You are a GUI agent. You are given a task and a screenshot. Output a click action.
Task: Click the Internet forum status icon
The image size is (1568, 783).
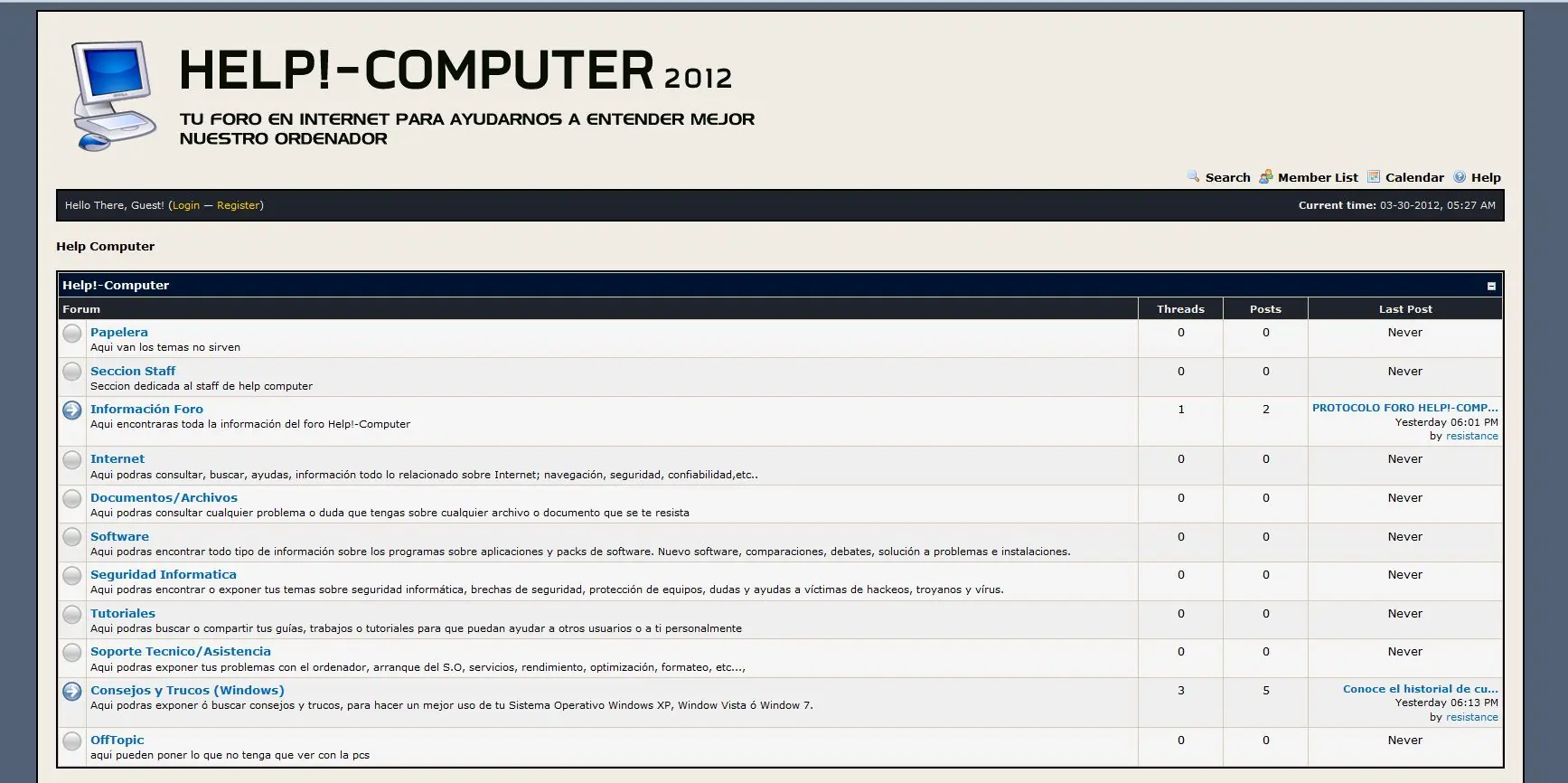tap(72, 460)
